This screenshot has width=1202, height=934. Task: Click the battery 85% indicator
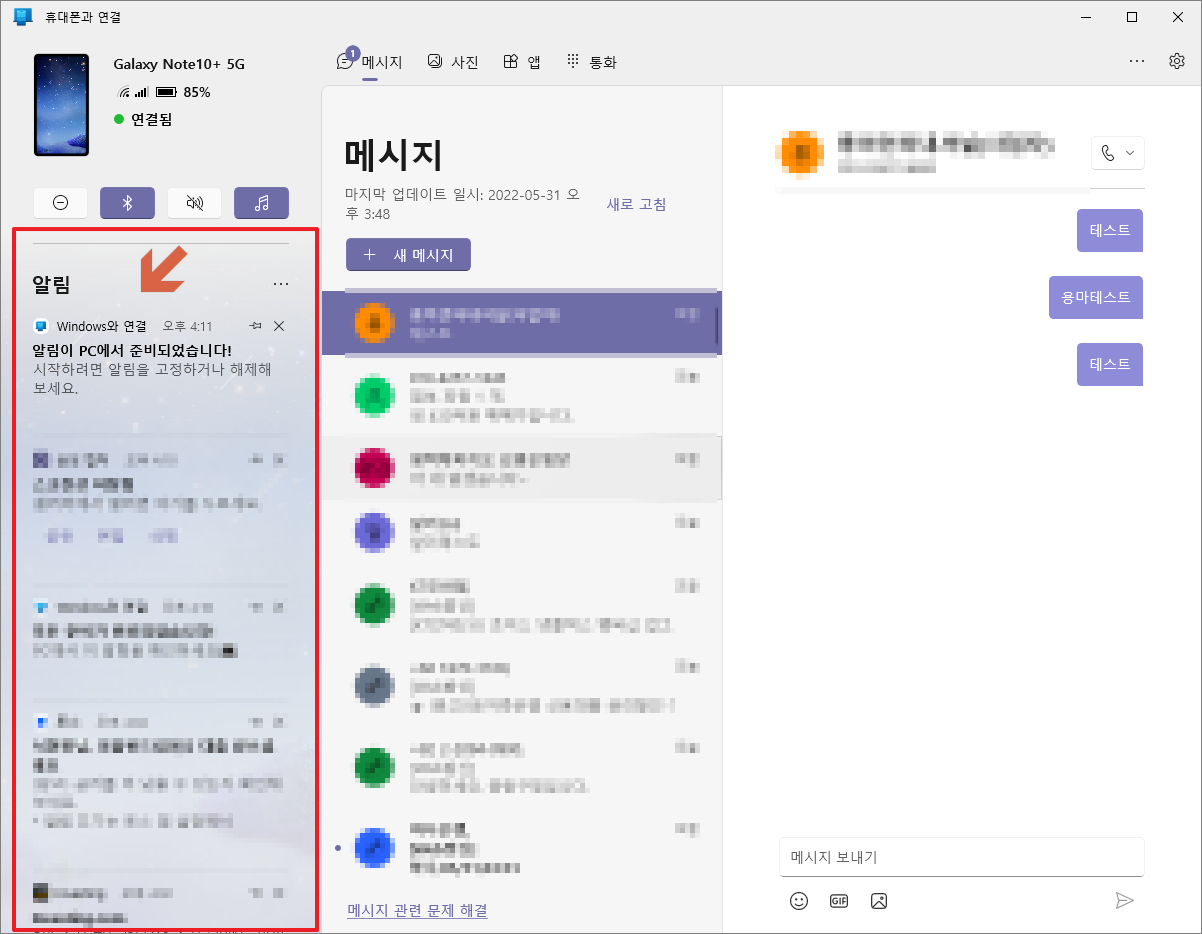point(182,92)
